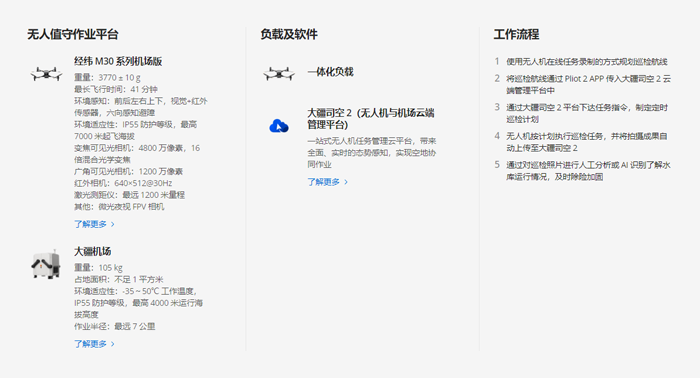Click the 重量: 105 kg spec
This screenshot has height=378, width=700.
(x=98, y=267)
